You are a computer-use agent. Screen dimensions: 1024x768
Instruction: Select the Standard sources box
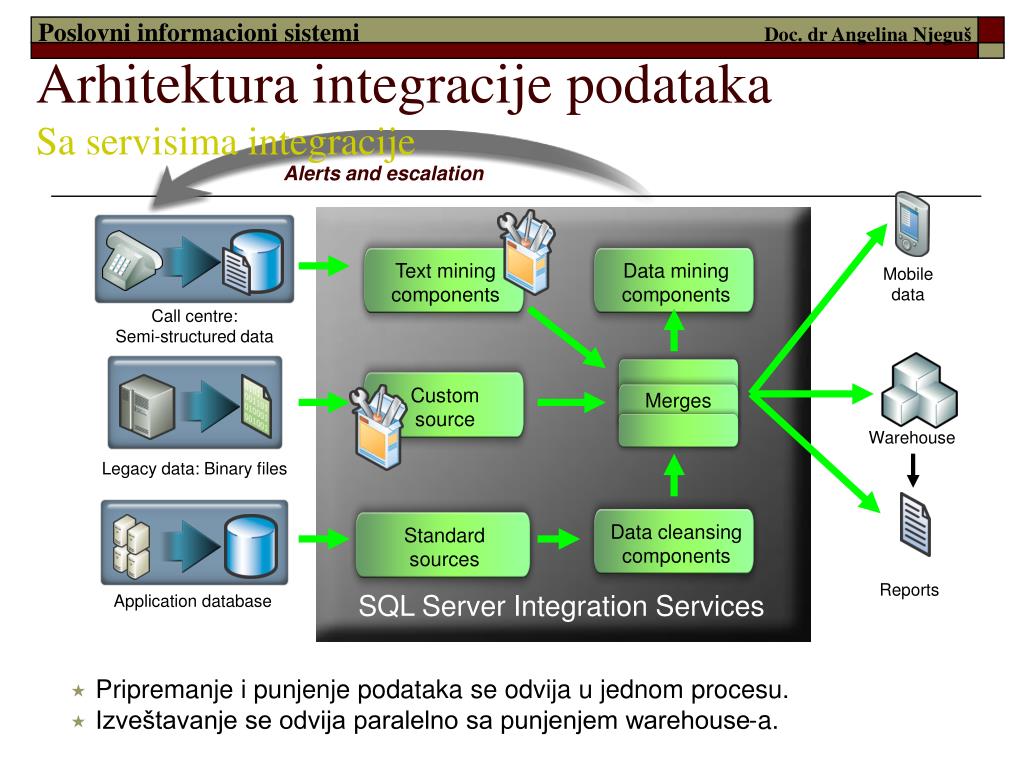click(443, 545)
